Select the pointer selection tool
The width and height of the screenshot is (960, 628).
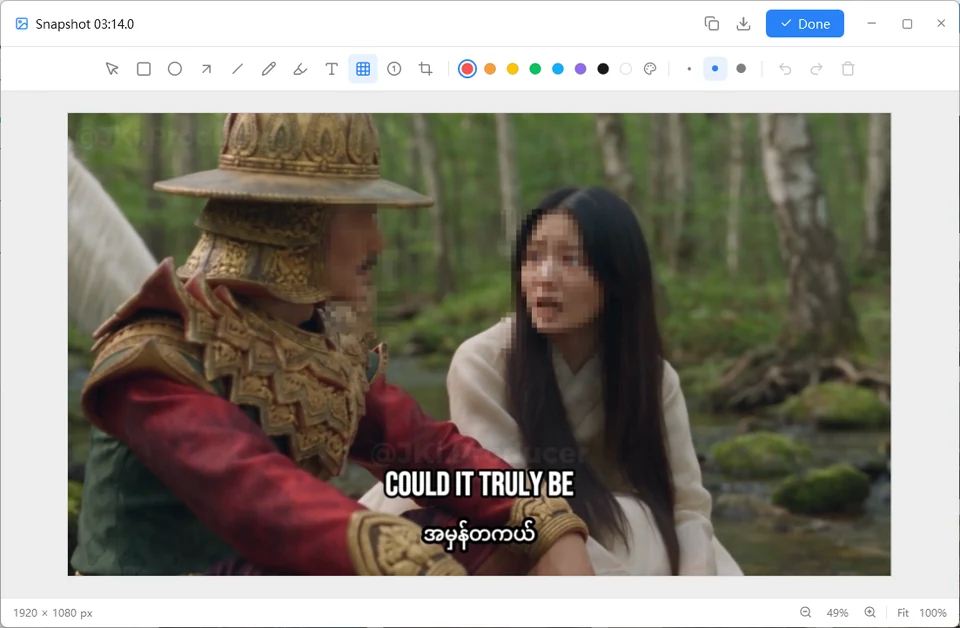[112, 69]
